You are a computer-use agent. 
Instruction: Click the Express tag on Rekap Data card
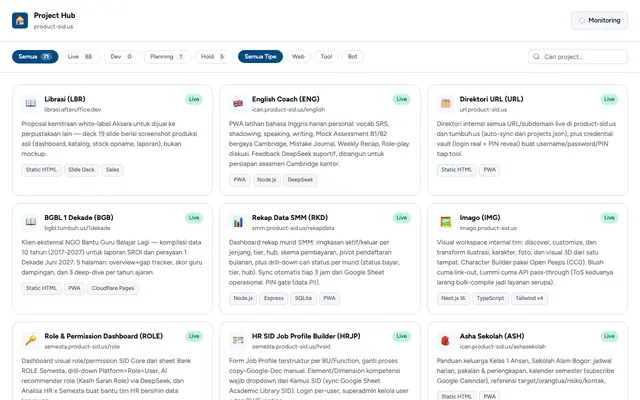[x=273, y=298]
